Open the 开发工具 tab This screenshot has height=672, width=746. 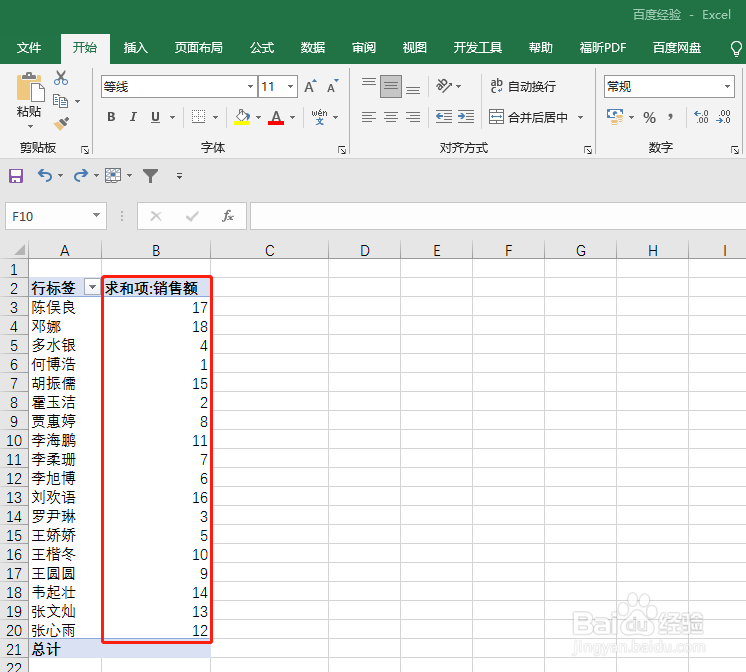coord(478,48)
